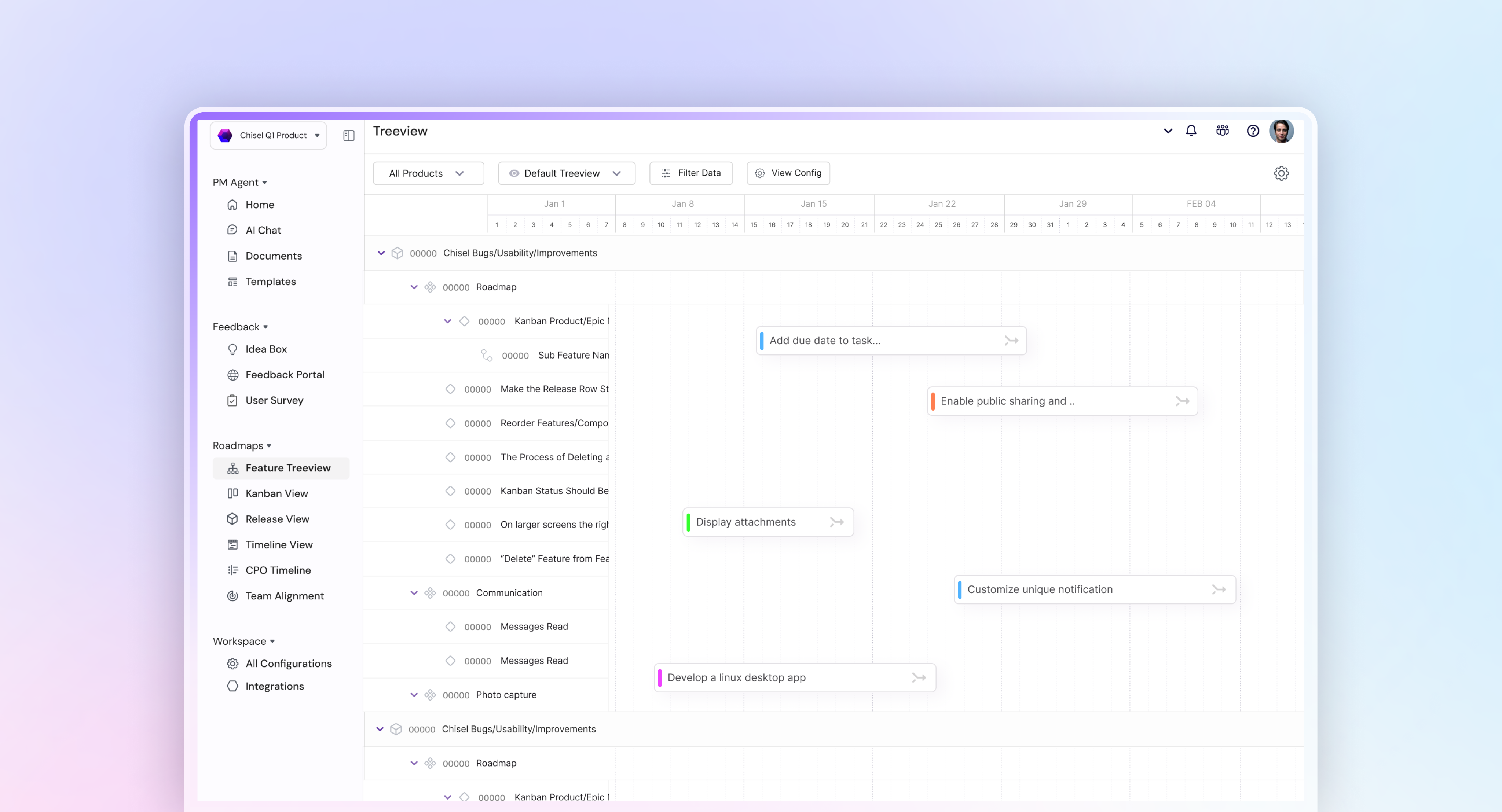1502x812 pixels.
Task: Open Timeline View from the sidebar
Action: [x=279, y=544]
